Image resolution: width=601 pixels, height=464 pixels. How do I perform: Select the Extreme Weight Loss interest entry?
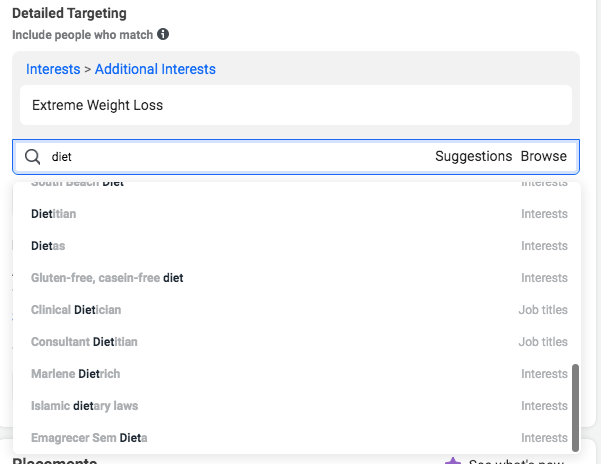point(296,105)
